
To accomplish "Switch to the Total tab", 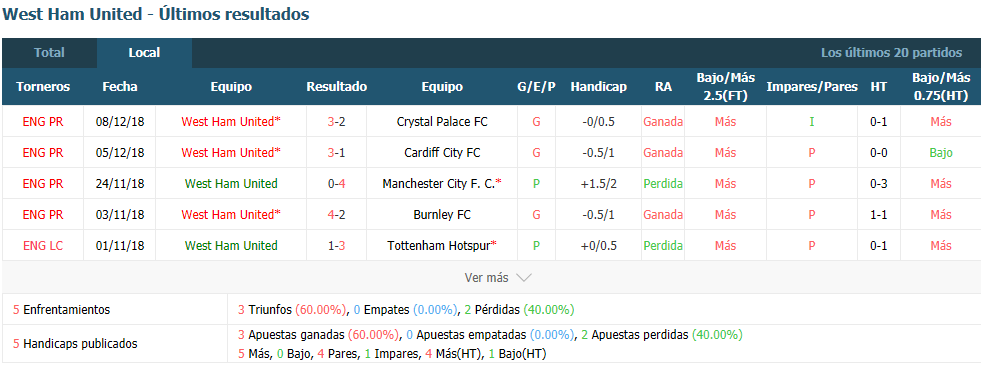I will click(x=49, y=53).
